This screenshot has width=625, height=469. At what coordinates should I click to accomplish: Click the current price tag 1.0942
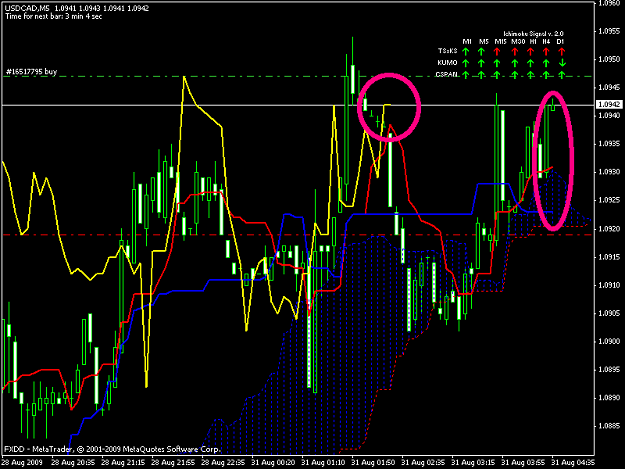pos(609,104)
